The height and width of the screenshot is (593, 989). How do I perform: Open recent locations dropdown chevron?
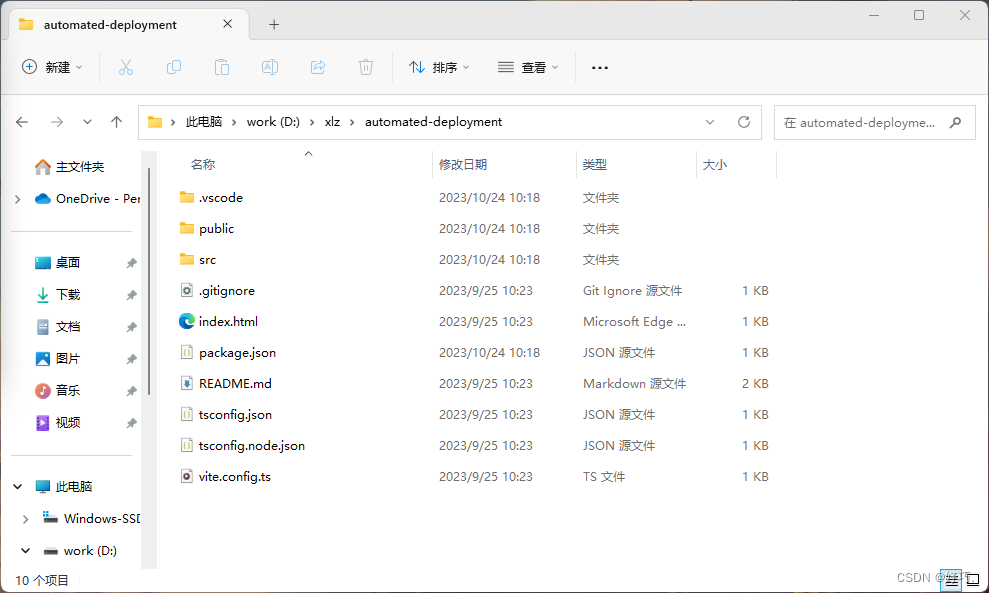[x=87, y=122]
